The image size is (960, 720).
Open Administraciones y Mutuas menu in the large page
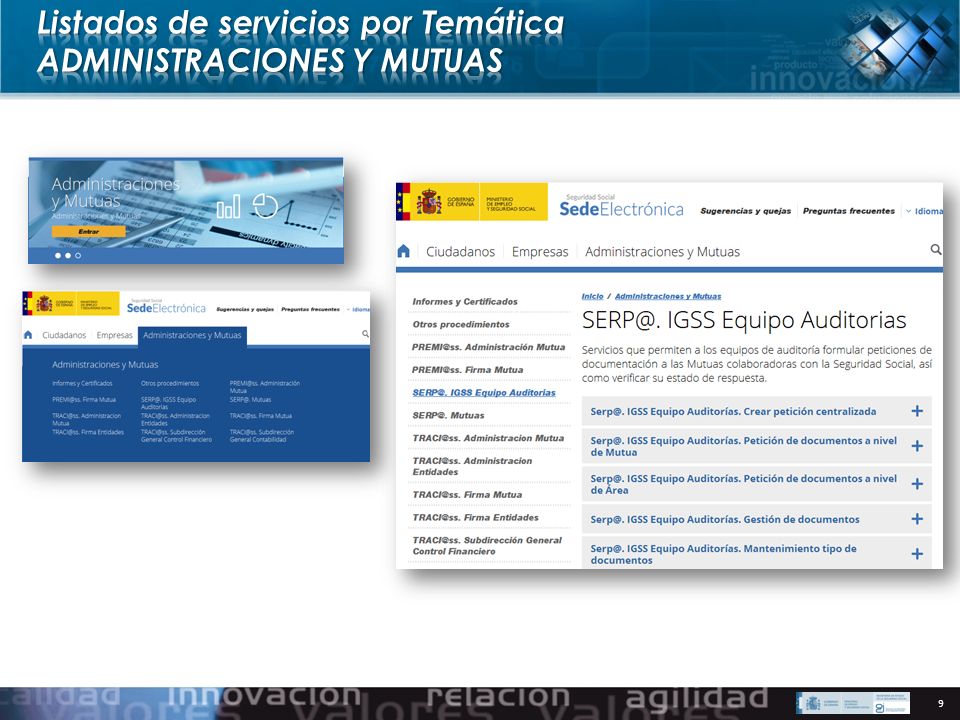point(662,252)
